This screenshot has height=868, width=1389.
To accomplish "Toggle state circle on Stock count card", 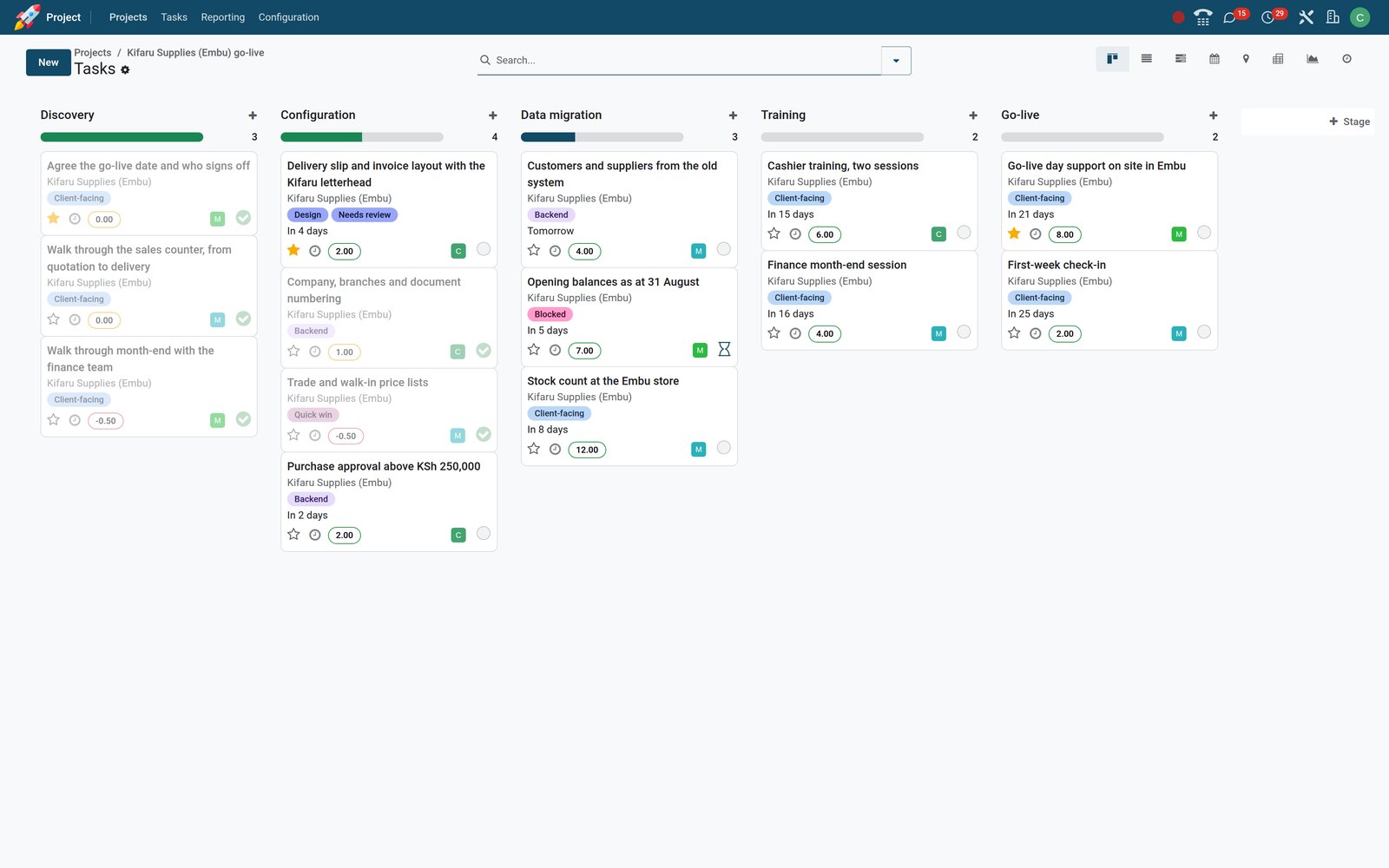I will [724, 448].
